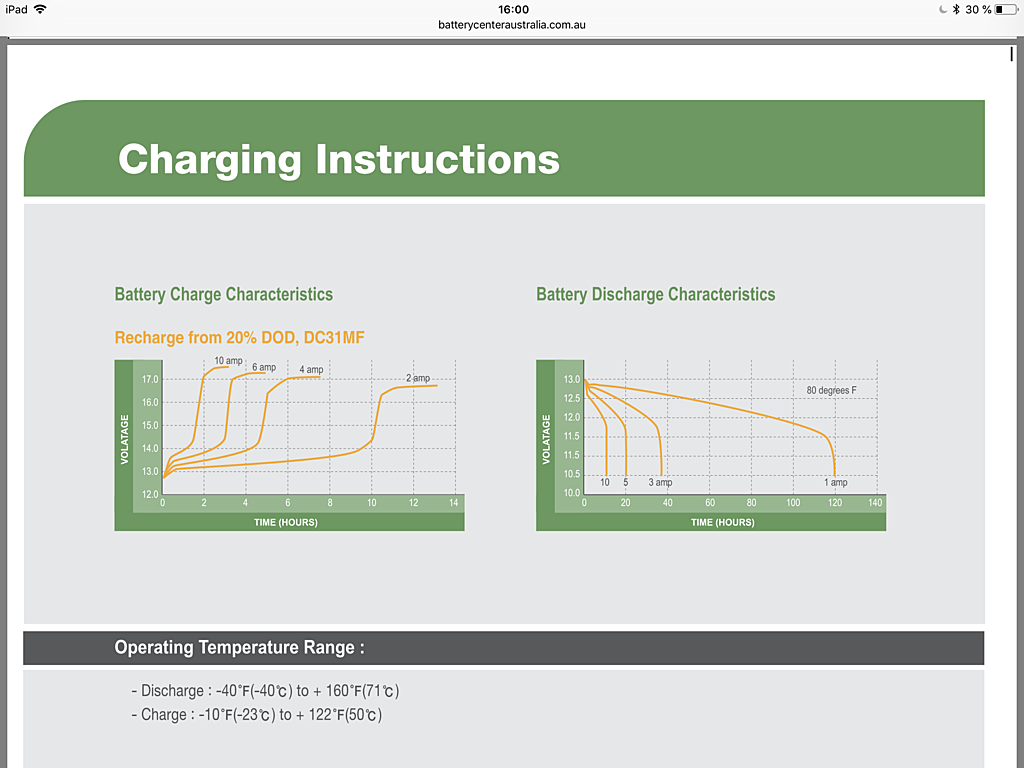
Task: Click the 4 amp label on charge chart
Action: click(312, 370)
